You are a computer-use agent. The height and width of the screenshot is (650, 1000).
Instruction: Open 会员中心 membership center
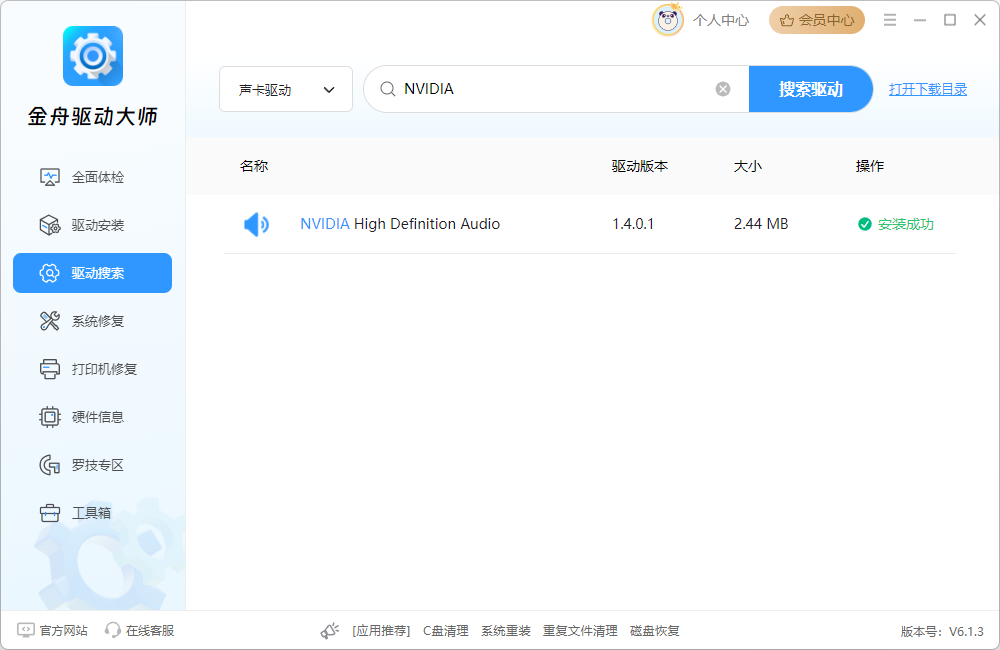tap(817, 20)
